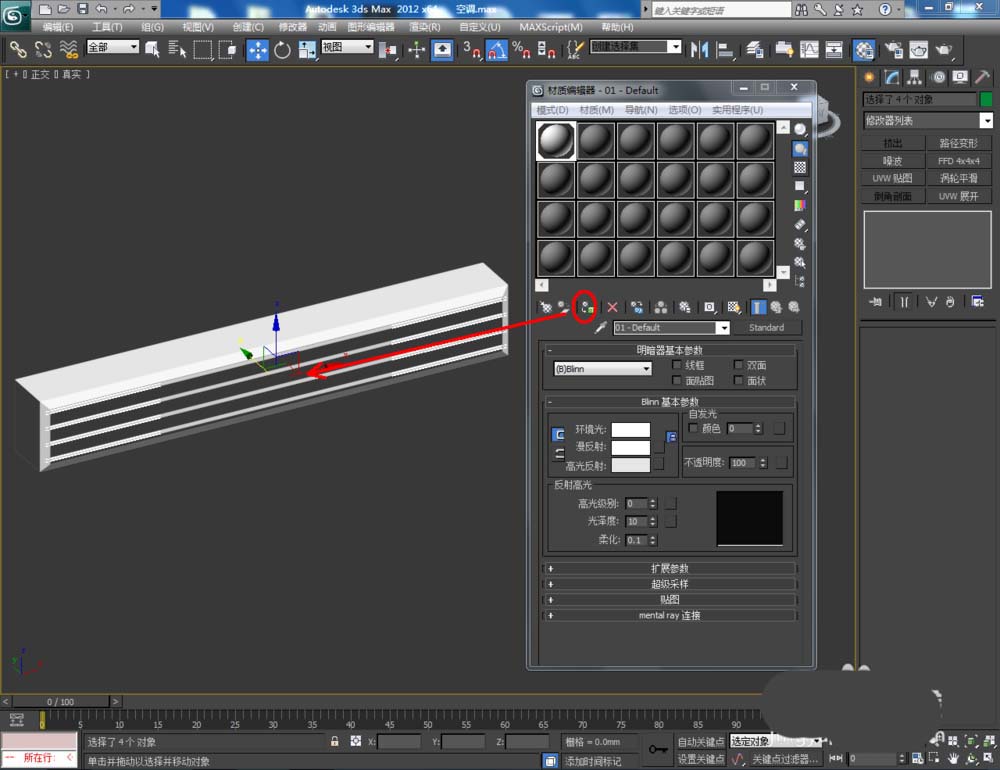Click the UVW 贴图 modifier button

point(893,178)
